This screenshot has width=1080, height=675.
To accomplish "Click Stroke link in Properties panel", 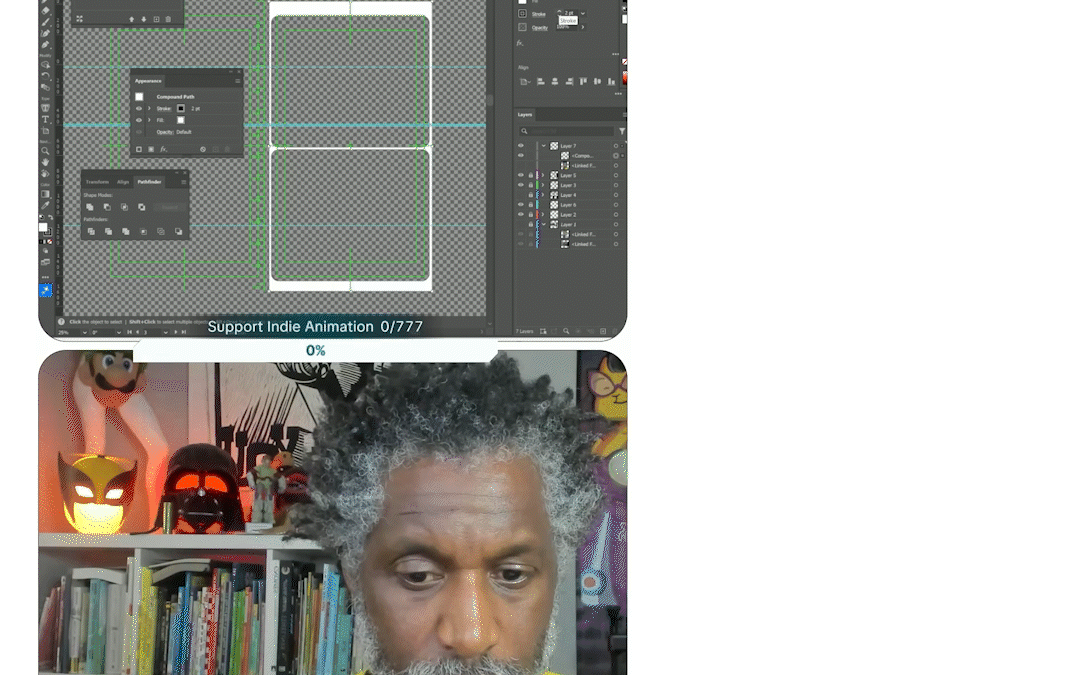I will tap(539, 14).
